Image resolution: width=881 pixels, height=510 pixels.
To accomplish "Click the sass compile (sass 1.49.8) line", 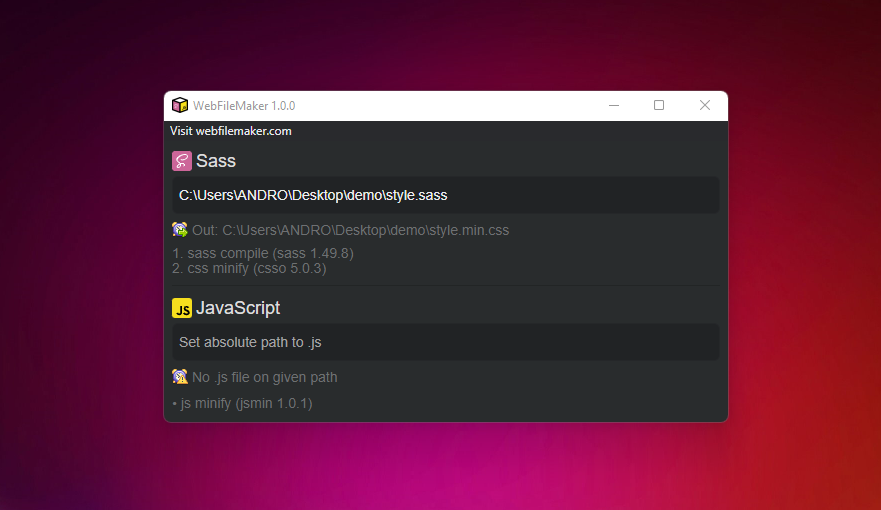I will (263, 253).
